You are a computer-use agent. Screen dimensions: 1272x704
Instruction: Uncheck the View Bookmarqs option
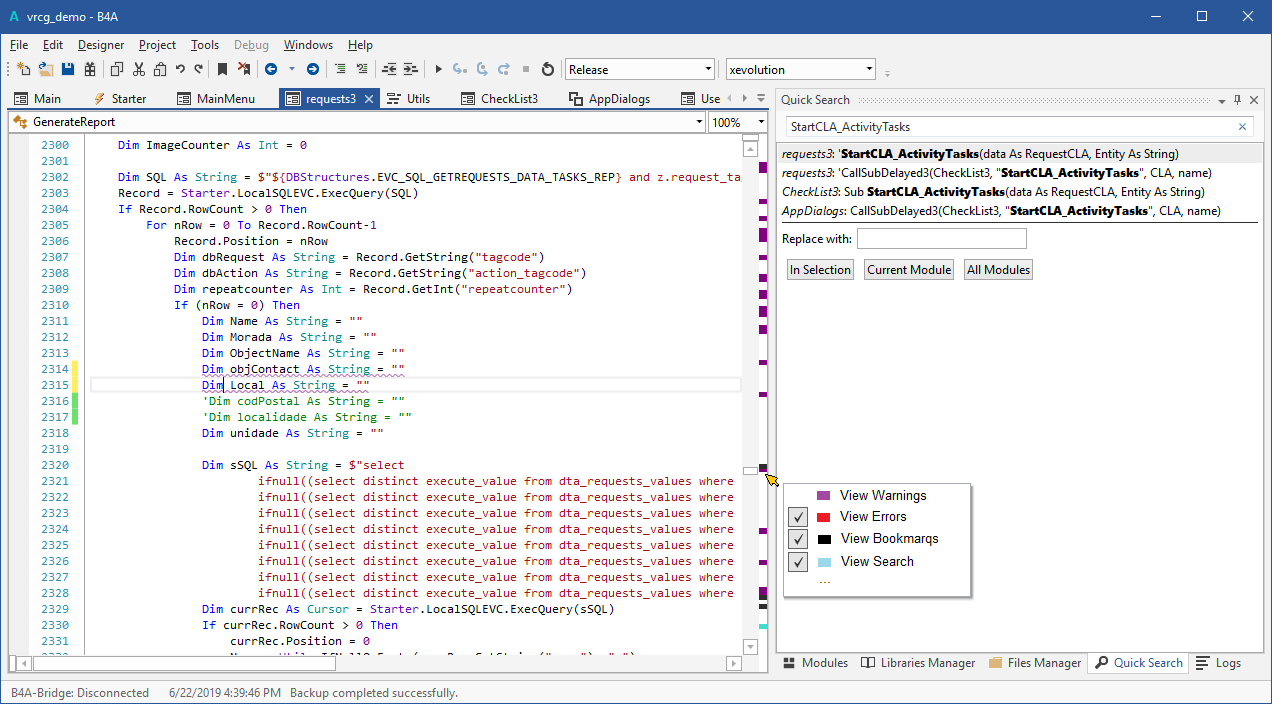pyautogui.click(x=796, y=539)
